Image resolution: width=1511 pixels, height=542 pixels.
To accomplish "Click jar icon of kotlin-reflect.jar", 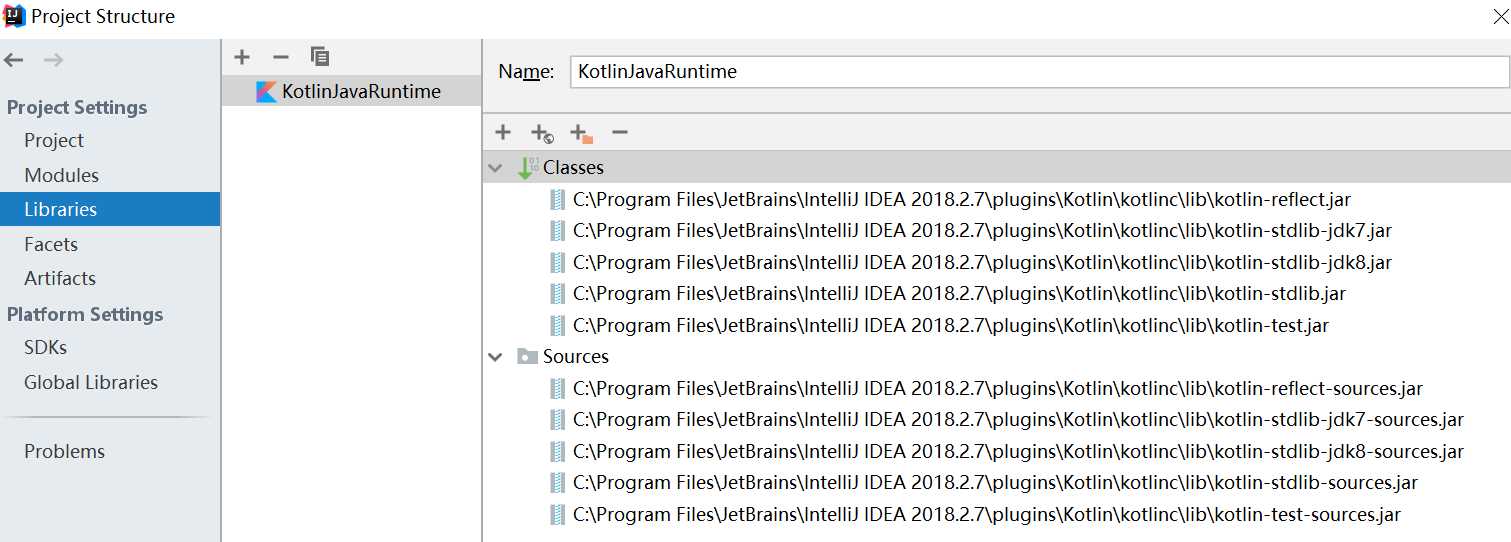I will pyautogui.click(x=558, y=200).
